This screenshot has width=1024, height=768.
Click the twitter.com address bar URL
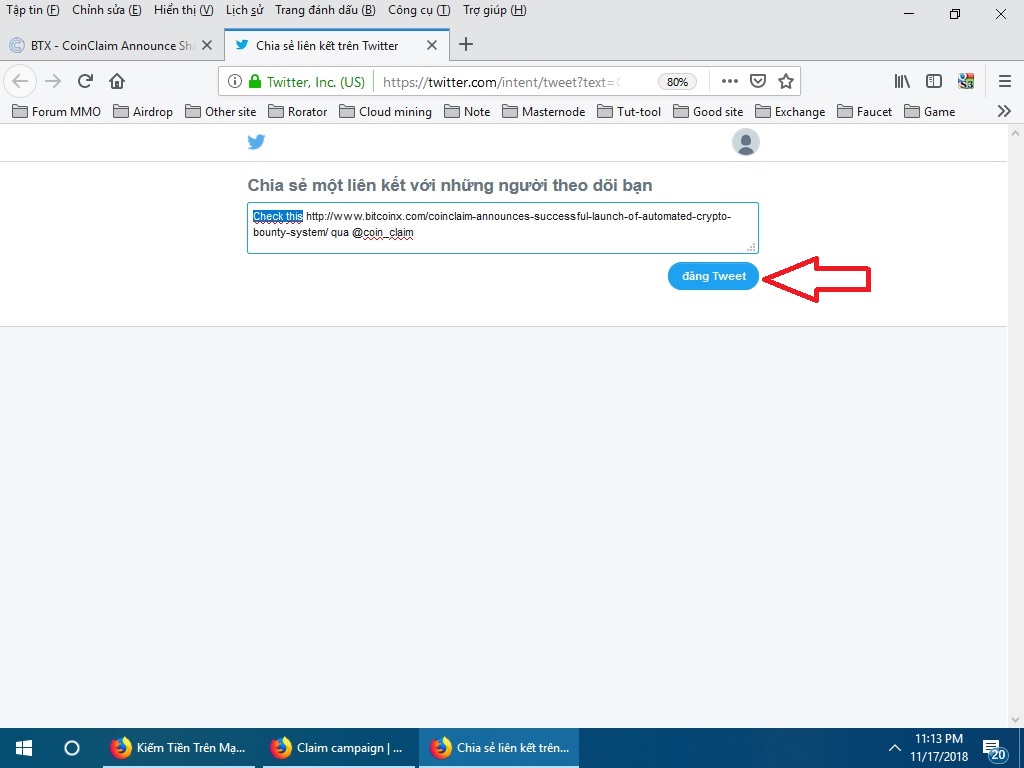[500, 82]
